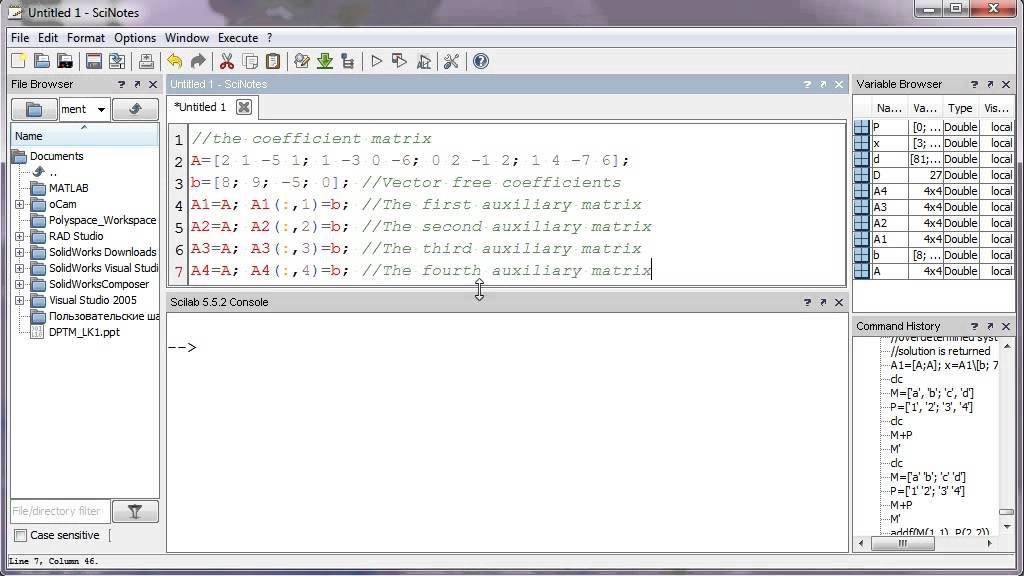Select DPTM_LK1.ppt file

[84, 332]
